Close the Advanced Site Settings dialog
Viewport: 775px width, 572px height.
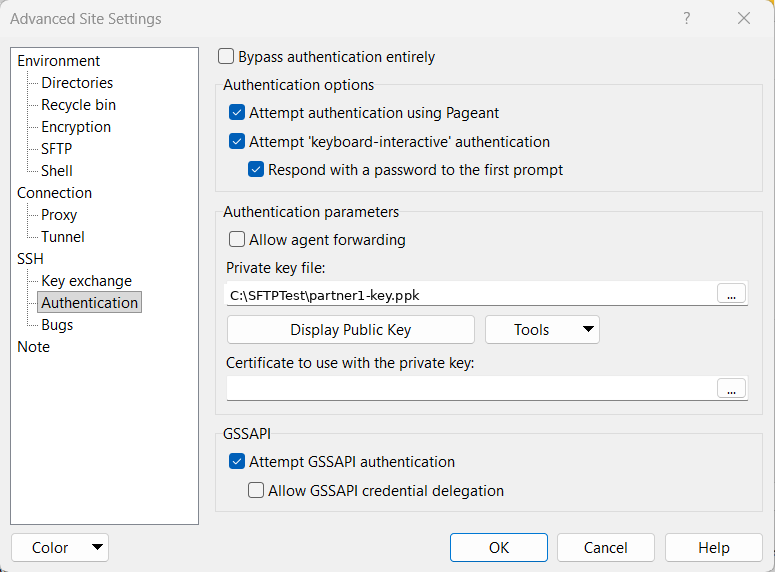[744, 19]
